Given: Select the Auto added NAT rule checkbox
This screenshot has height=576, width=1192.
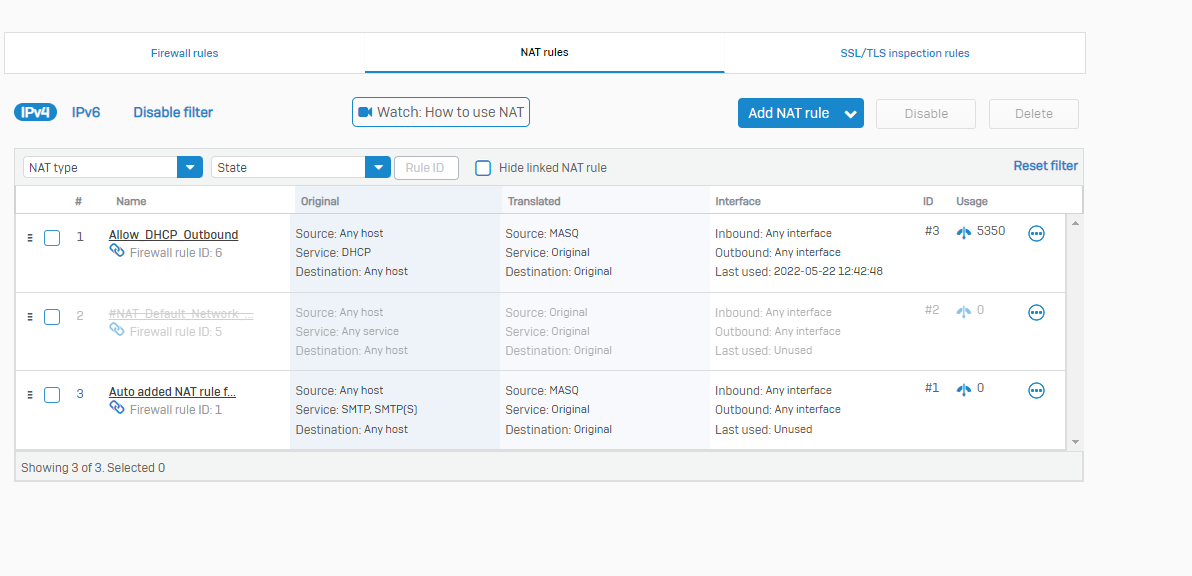Looking at the screenshot, I should (x=52, y=395).
